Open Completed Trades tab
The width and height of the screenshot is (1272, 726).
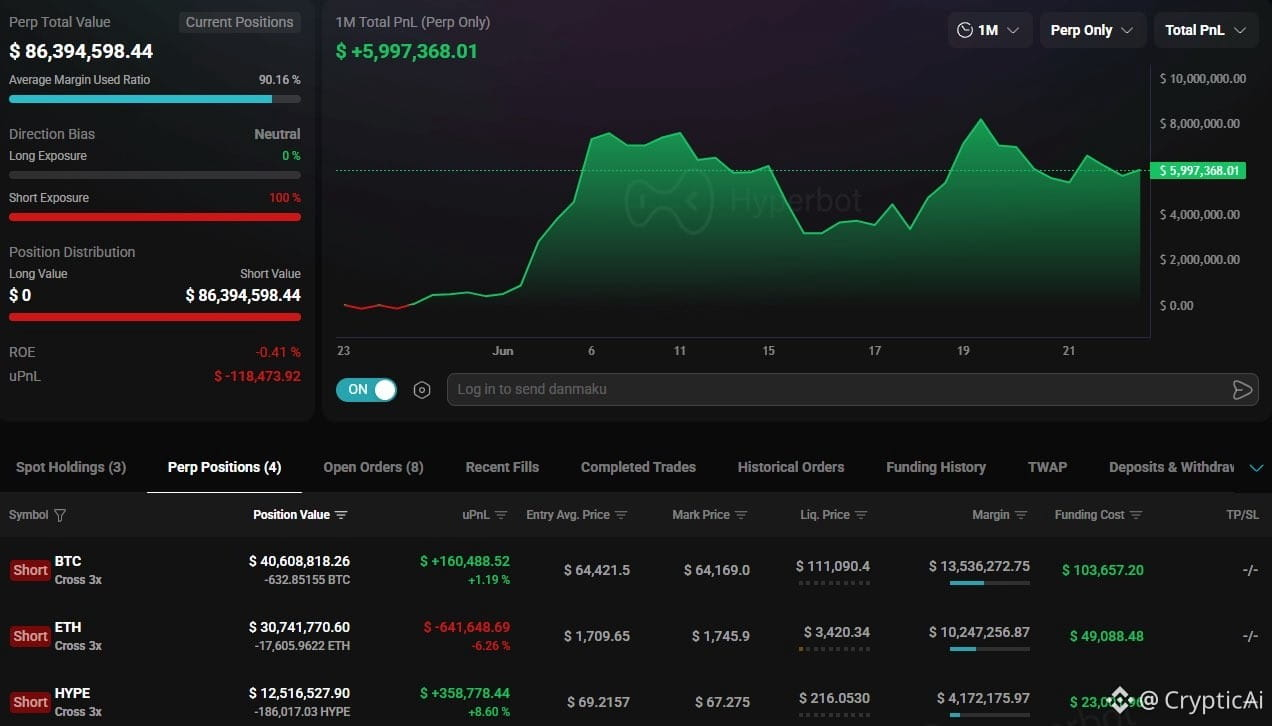(x=638, y=467)
